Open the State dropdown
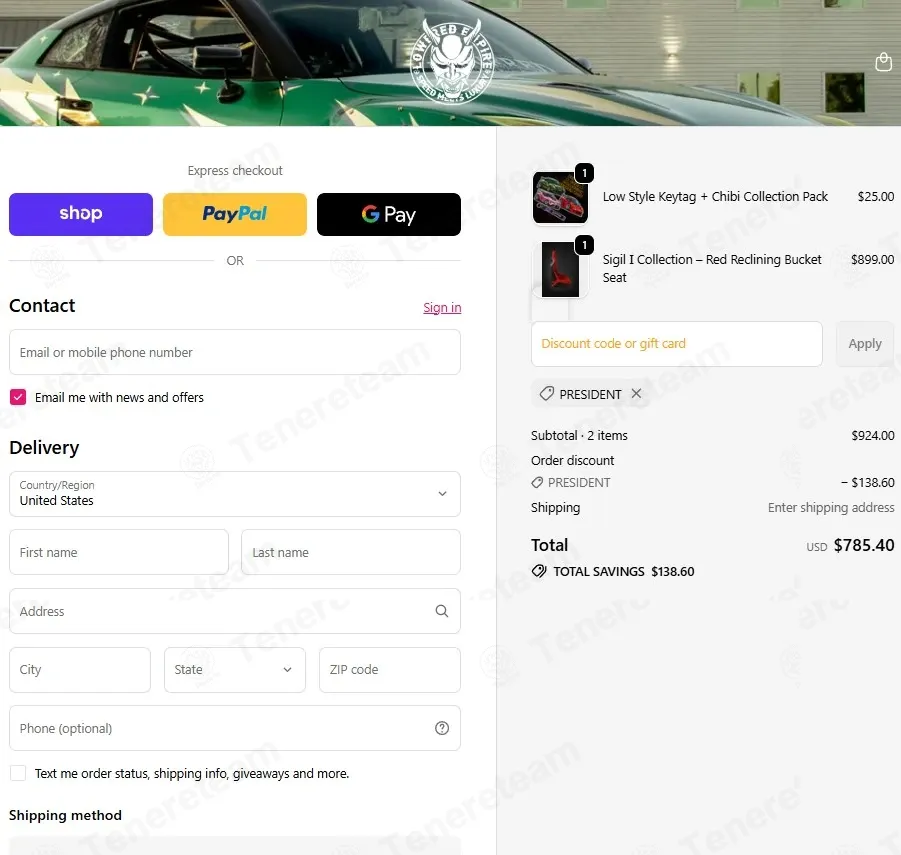 234,670
